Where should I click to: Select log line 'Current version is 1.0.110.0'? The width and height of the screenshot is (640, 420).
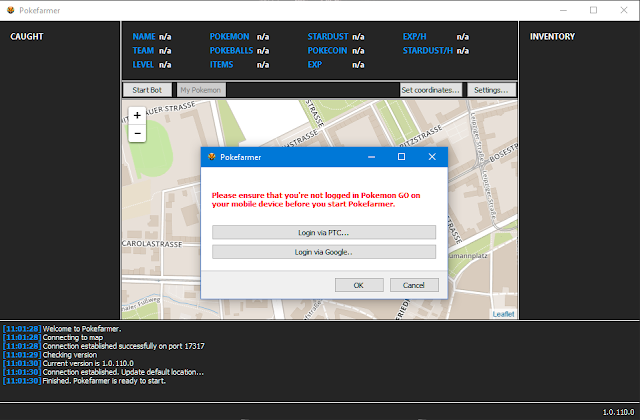click(88, 364)
